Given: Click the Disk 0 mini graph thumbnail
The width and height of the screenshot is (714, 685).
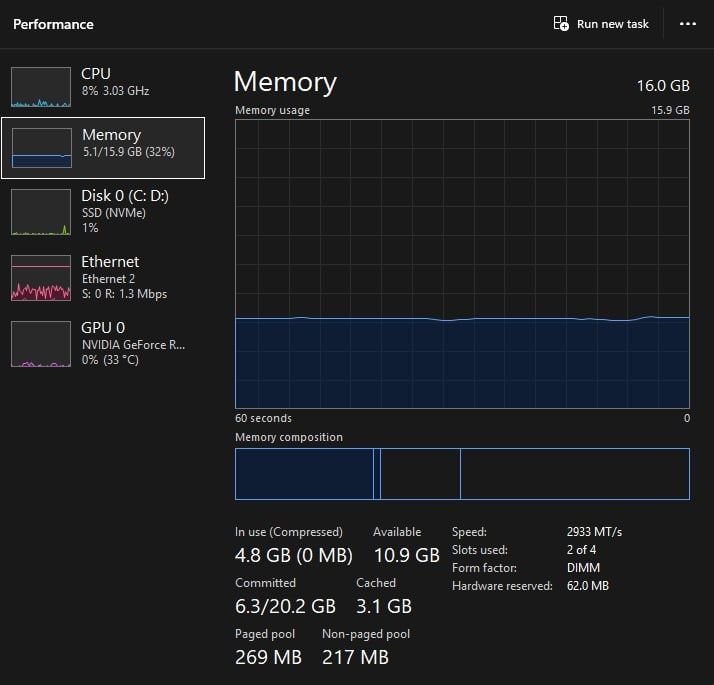Looking at the screenshot, I should pos(41,211).
